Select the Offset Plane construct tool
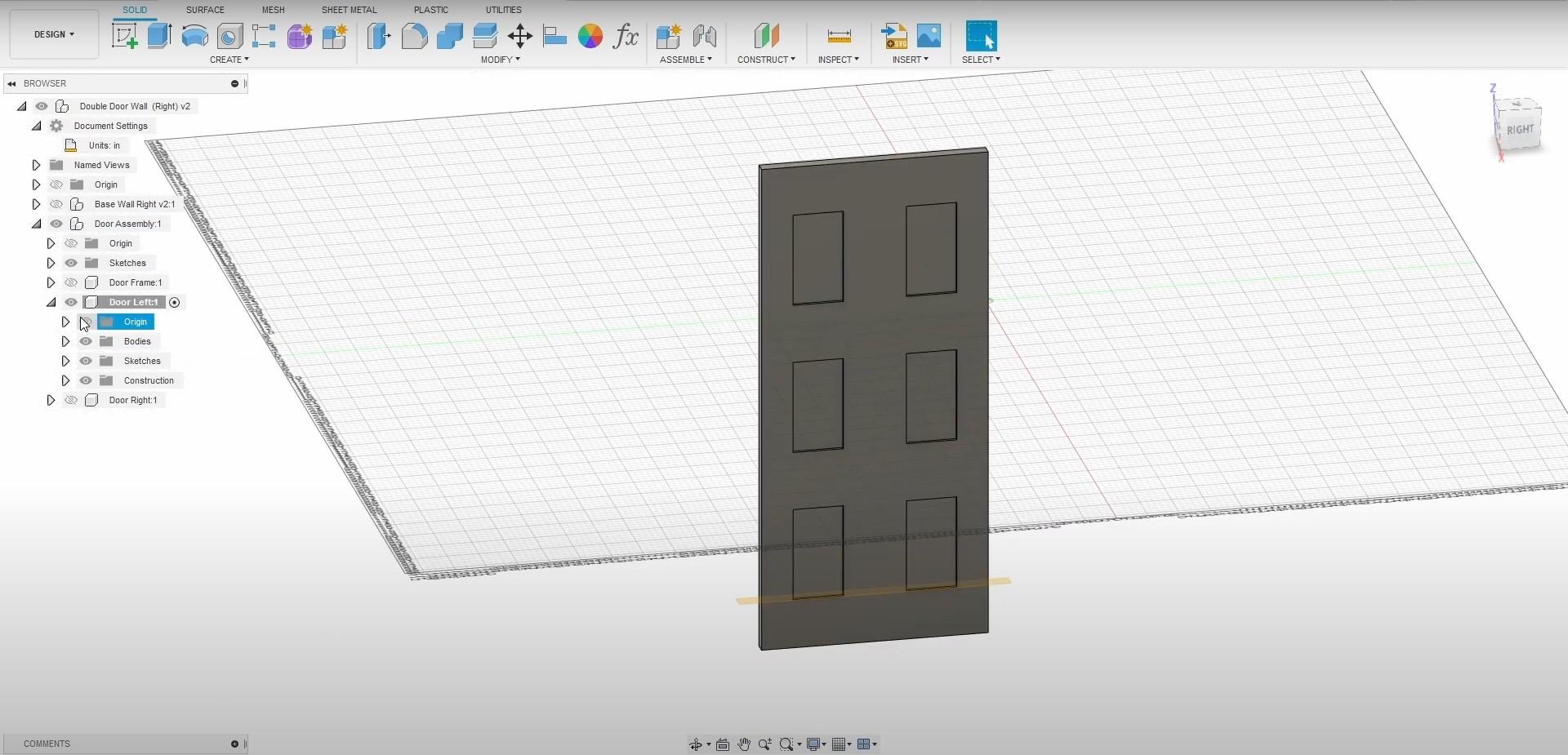This screenshot has height=755, width=1568. 766,36
